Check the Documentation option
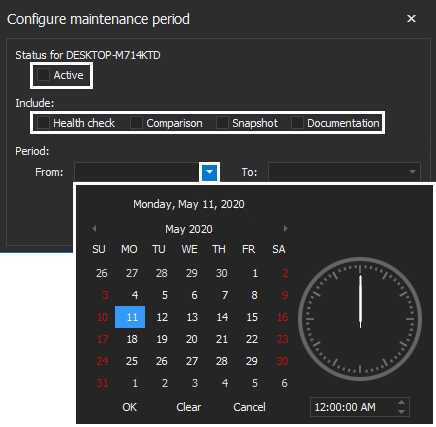 click(x=297, y=123)
